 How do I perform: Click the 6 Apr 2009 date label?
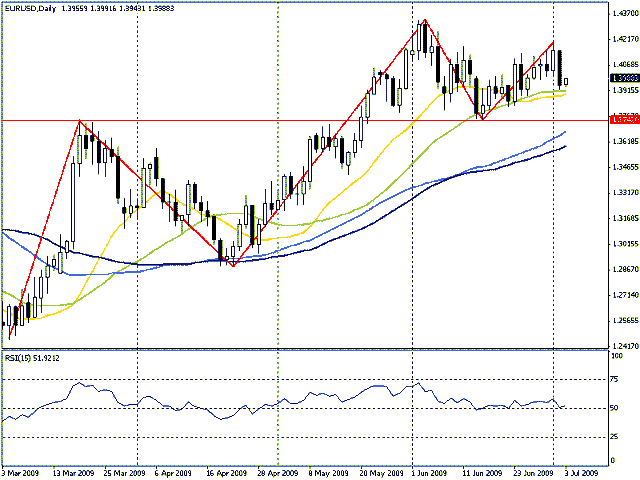click(x=174, y=473)
